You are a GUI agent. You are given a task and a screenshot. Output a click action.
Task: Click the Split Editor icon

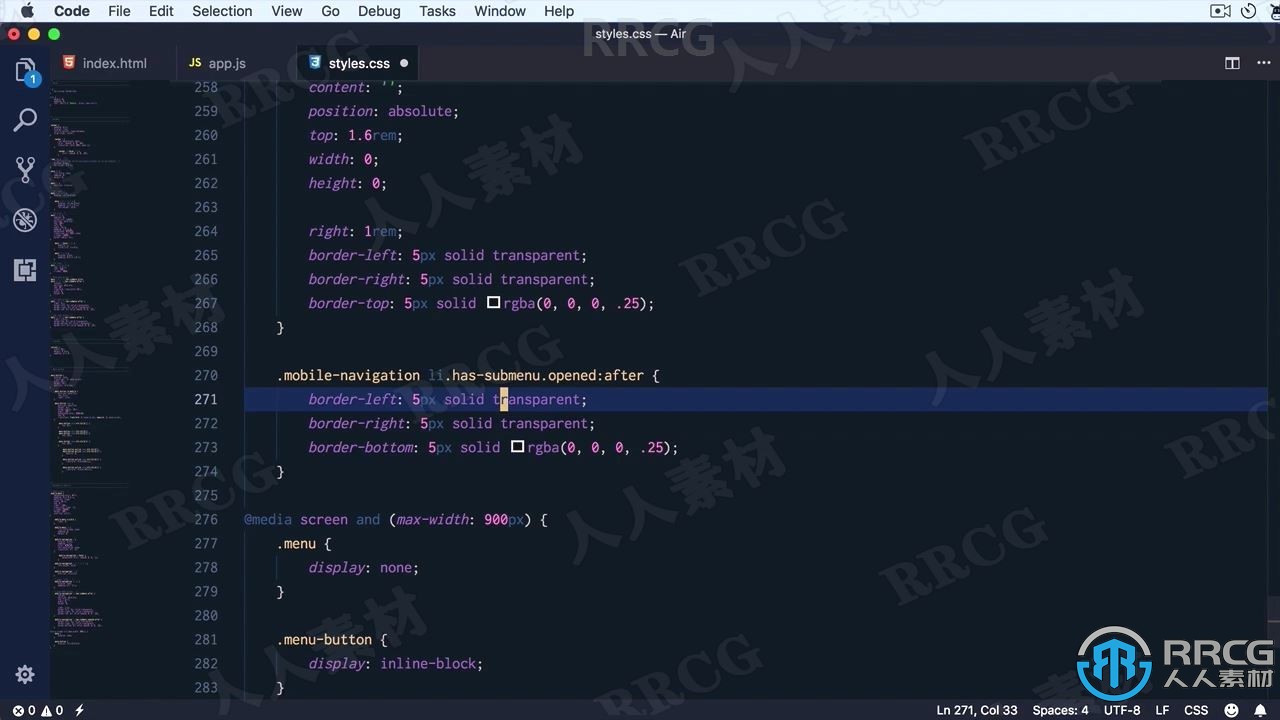(1233, 63)
